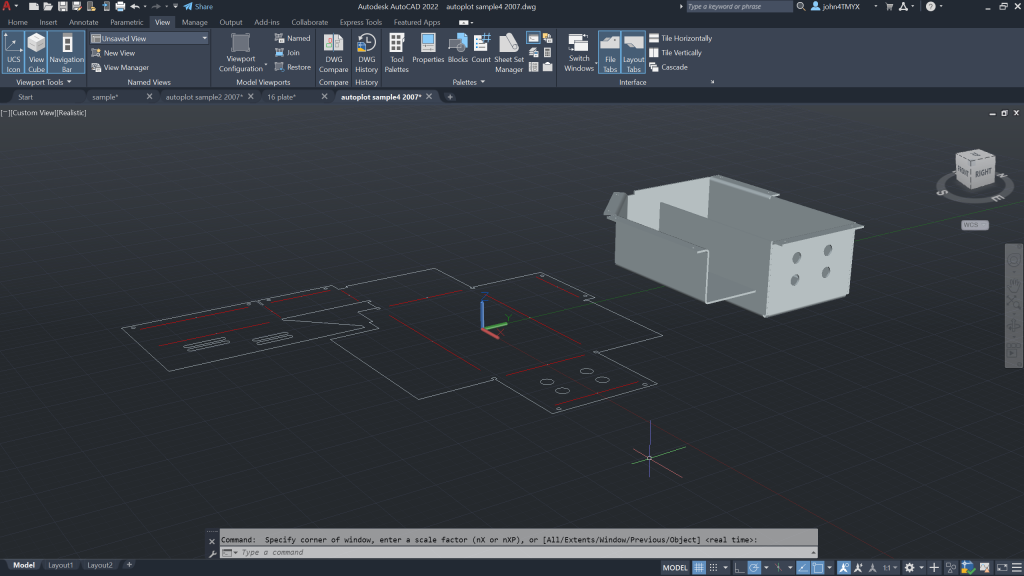Image resolution: width=1024 pixels, height=576 pixels.
Task: Open the Blocks palette
Action: coord(458,48)
